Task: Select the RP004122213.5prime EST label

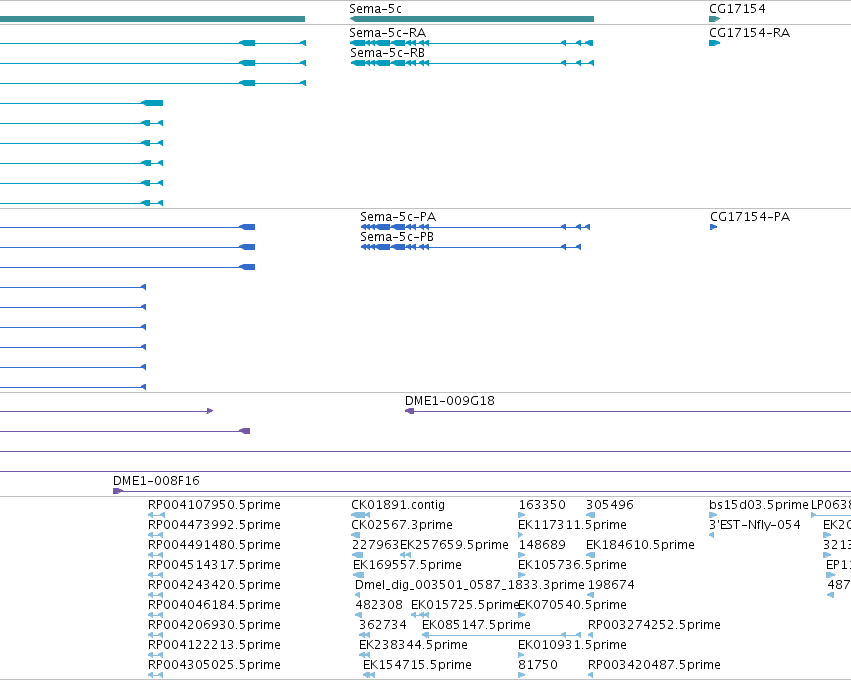Action: [214, 645]
